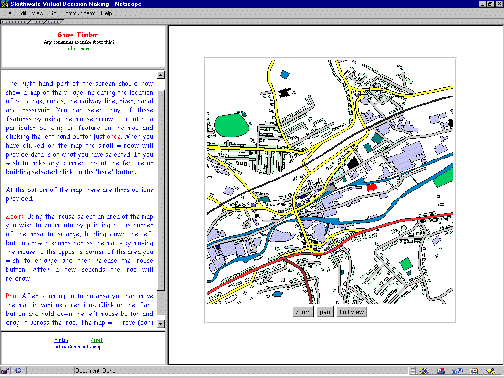This screenshot has height=378, width=504.
Task: Select the small blue pond at the map bottom
Action: pos(277,294)
